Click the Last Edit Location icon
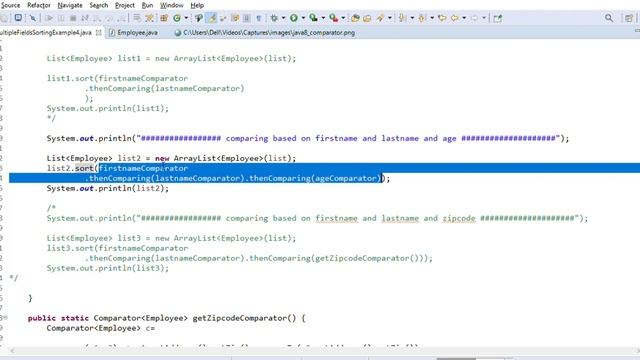640x360 pixels. [x=442, y=18]
